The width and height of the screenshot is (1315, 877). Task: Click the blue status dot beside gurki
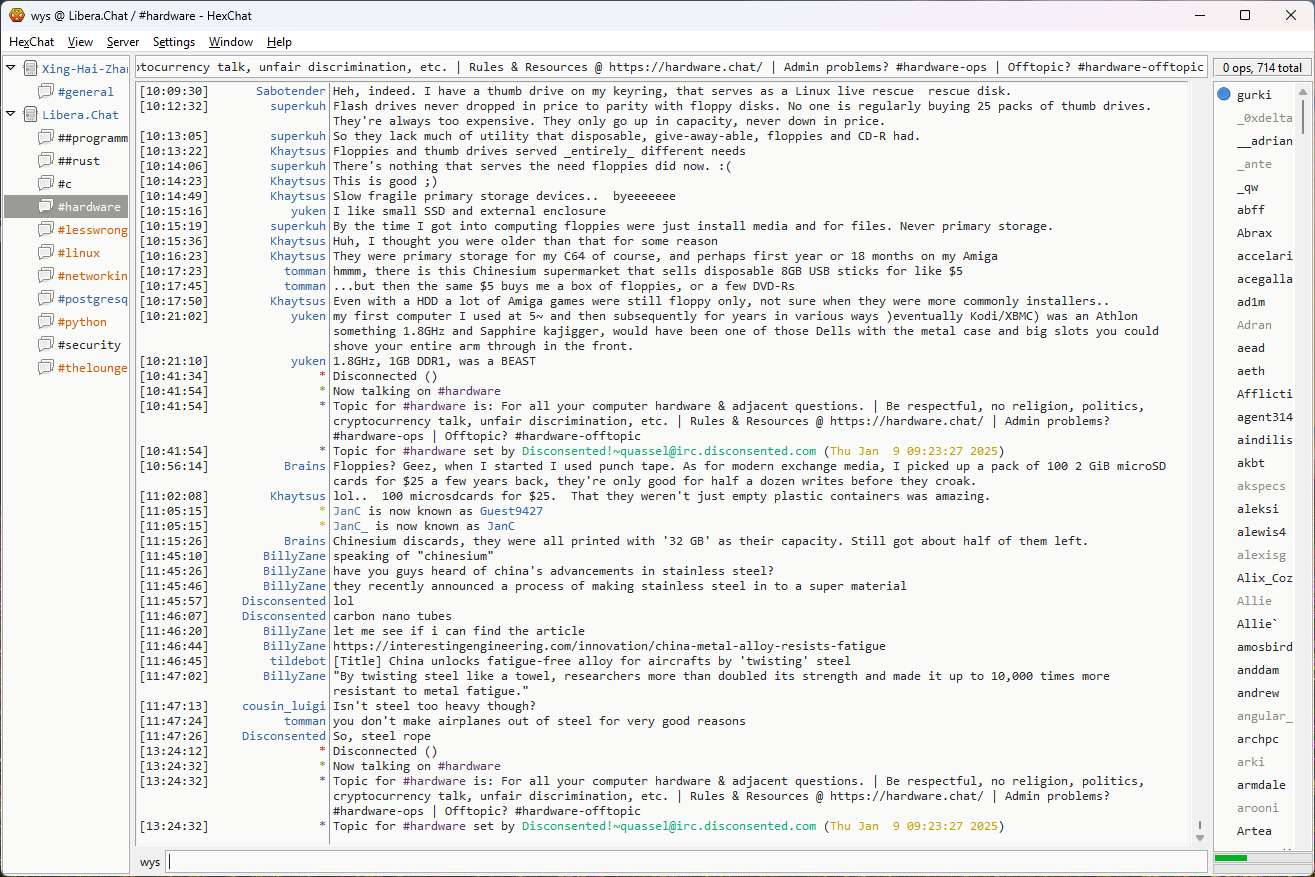[1224, 95]
